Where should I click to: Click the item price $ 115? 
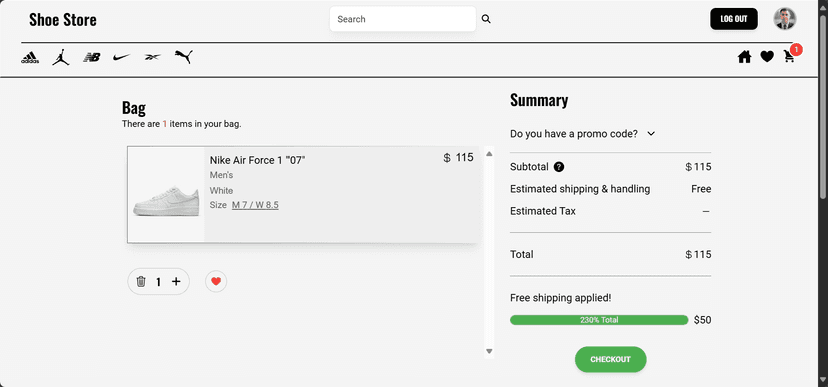[458, 157]
